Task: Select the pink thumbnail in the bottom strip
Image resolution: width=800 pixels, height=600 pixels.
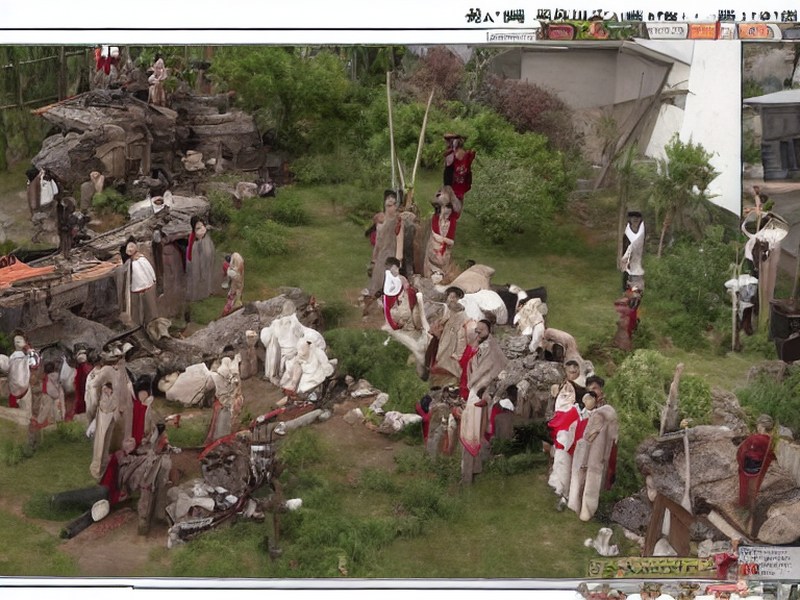Action: 730,591
